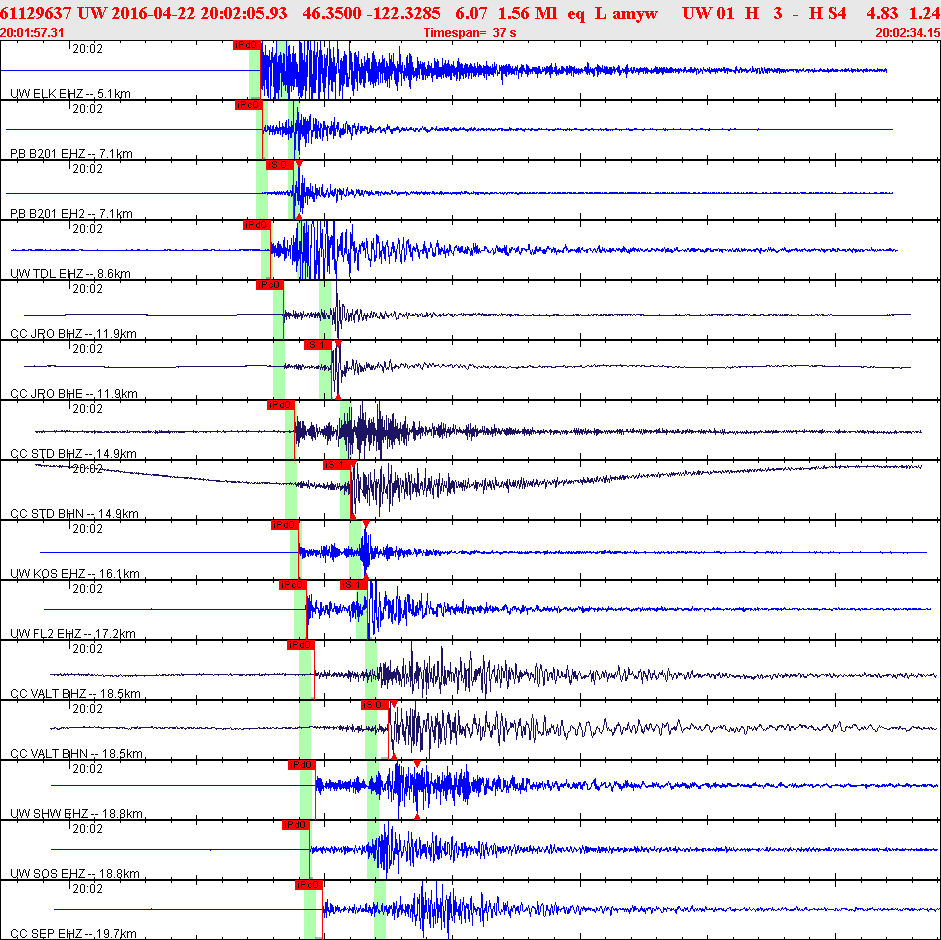Click the iS 0 pick on PB B201 EH2
Screen dimensions: 941x940
(279, 165)
